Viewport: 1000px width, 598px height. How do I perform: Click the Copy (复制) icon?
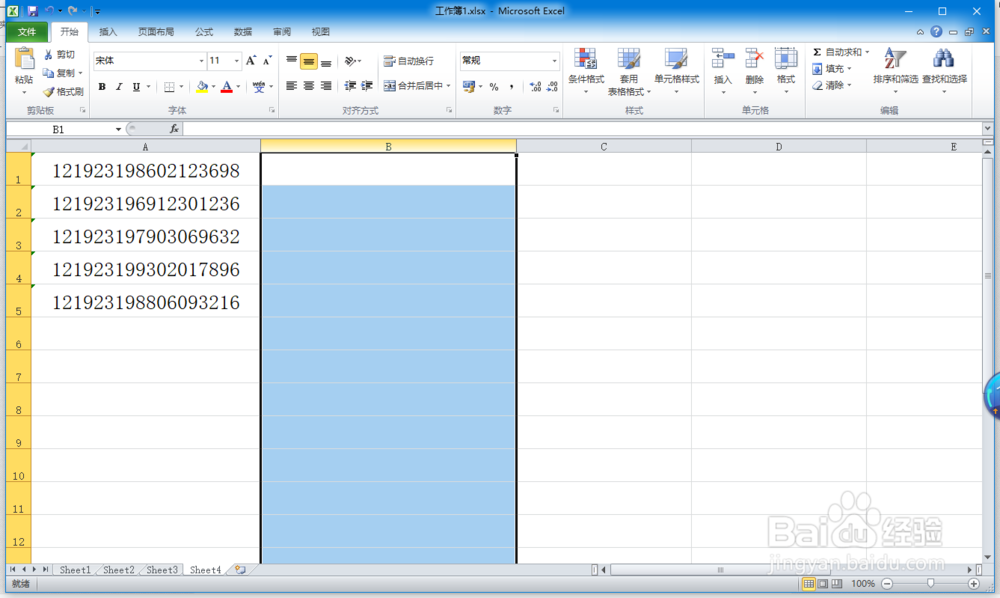pos(48,73)
